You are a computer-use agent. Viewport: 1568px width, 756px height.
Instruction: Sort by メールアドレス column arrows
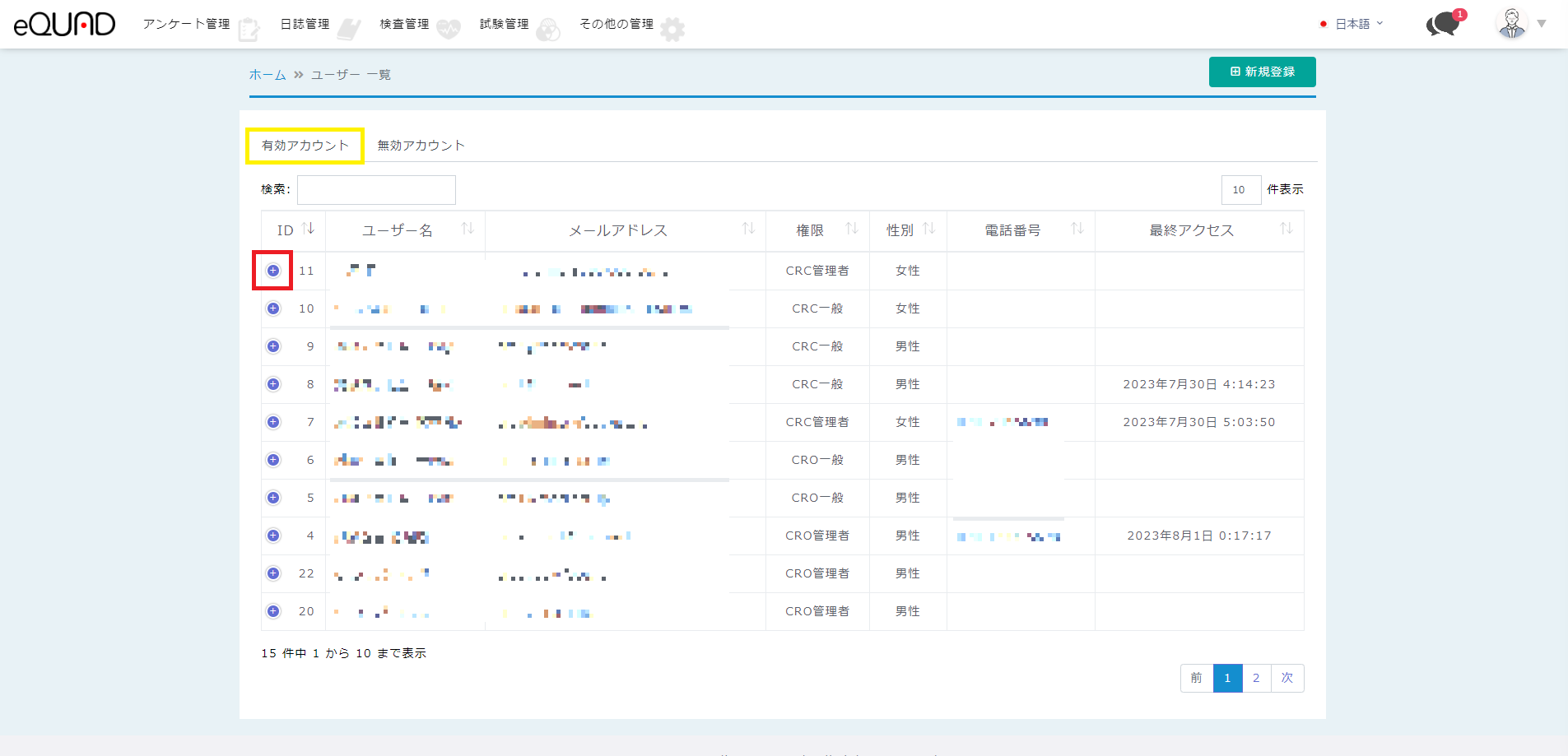pos(748,229)
